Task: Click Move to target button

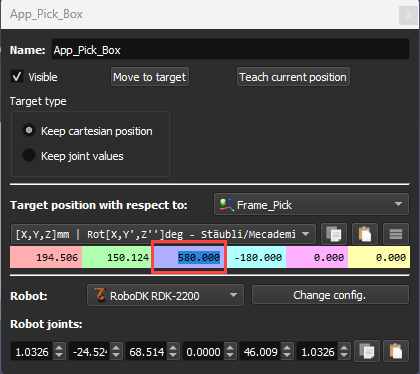Action: pos(150,77)
